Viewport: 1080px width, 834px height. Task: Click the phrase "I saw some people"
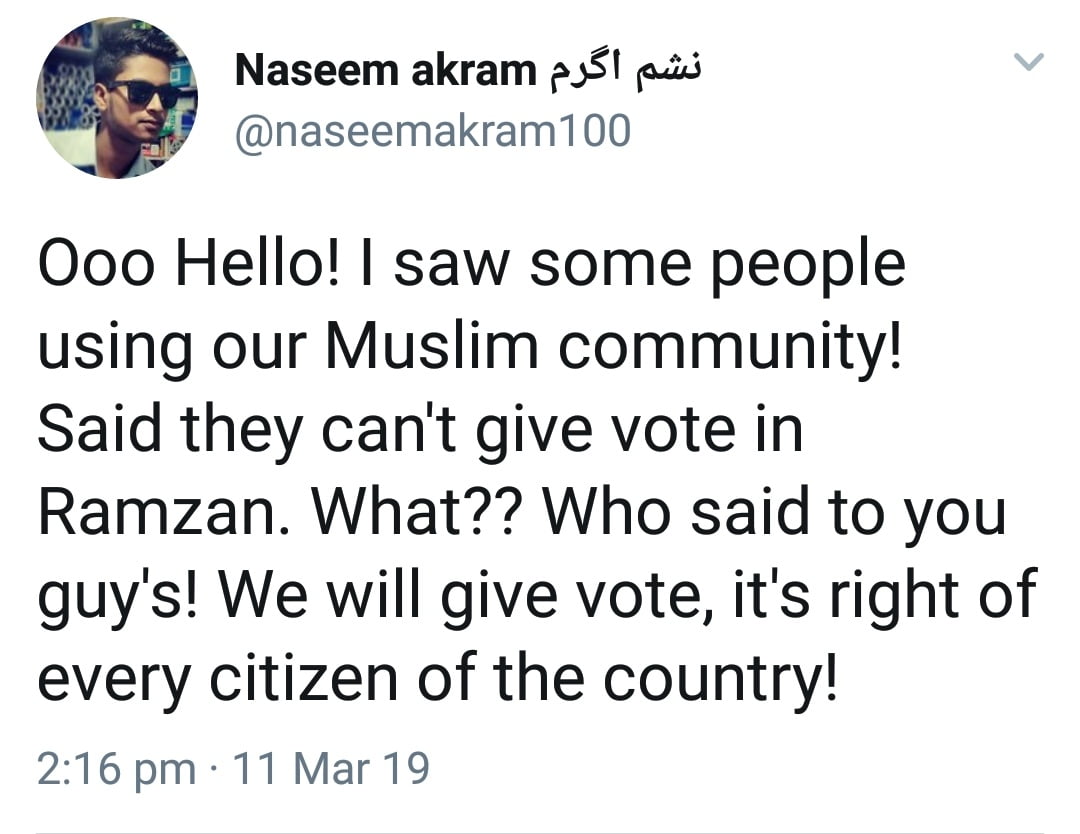pos(649,266)
